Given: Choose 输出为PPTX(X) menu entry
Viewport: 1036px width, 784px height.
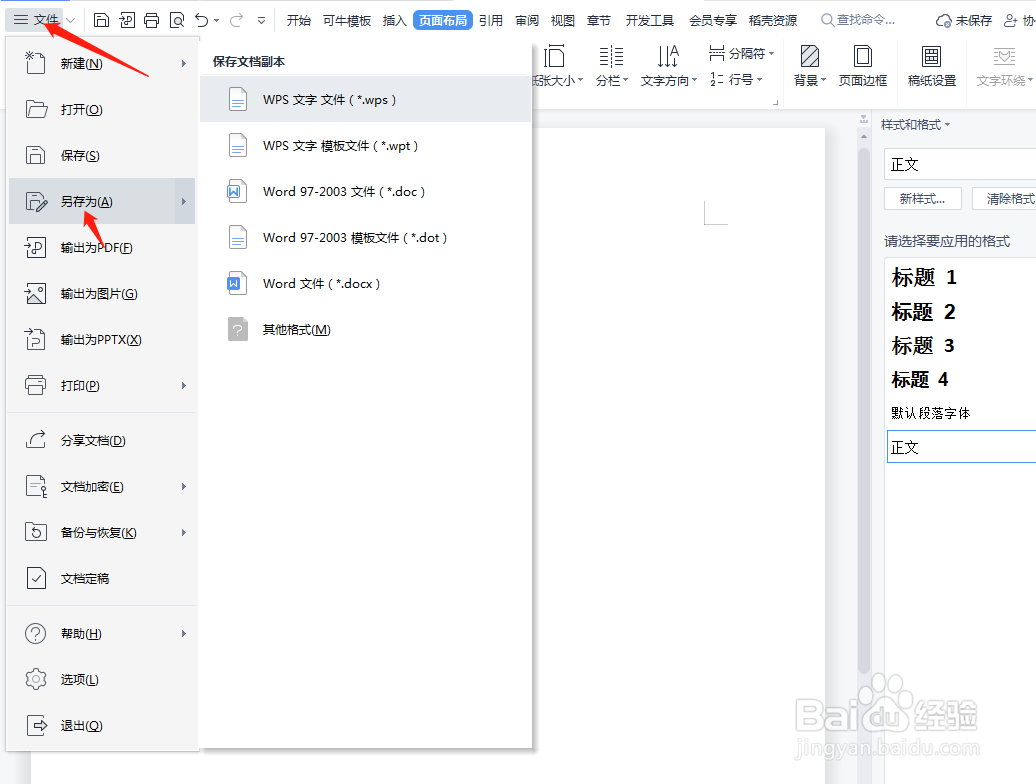Looking at the screenshot, I should pos(102,339).
